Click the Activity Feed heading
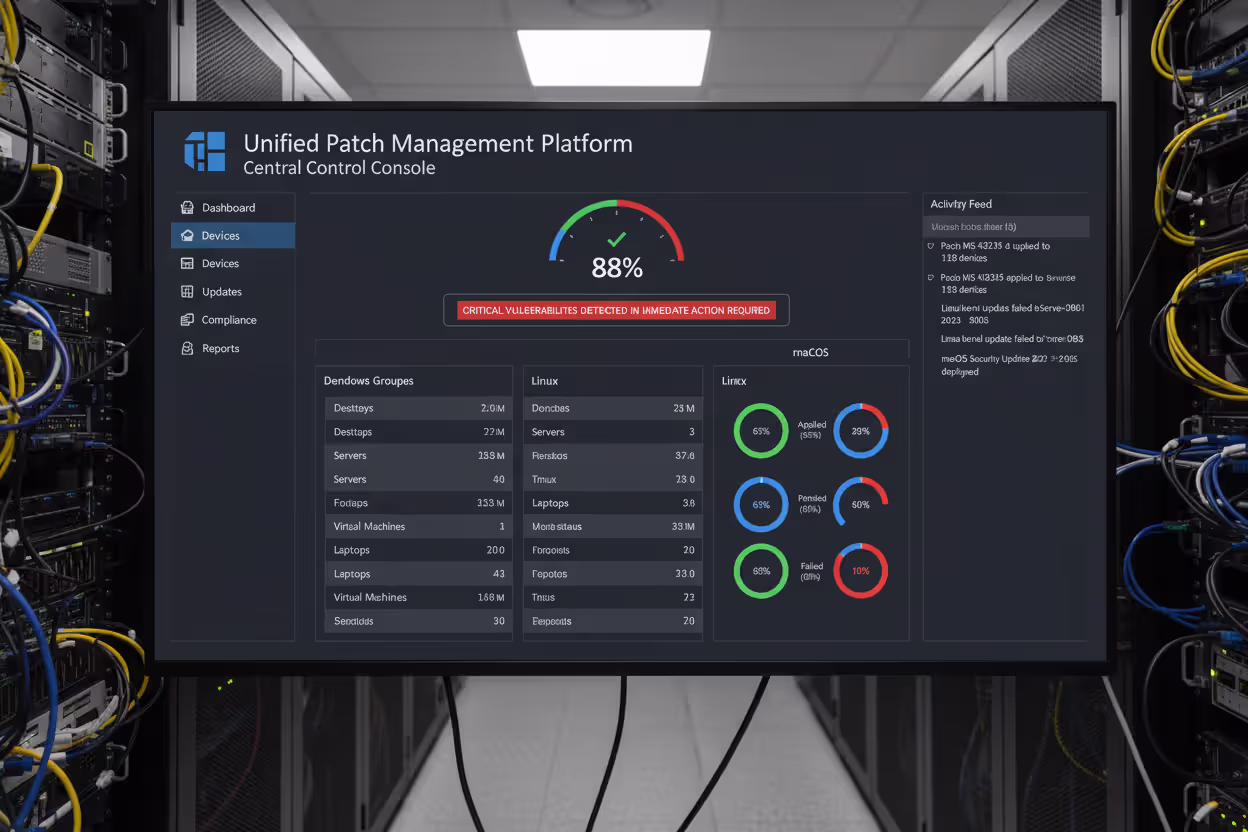 click(x=961, y=204)
